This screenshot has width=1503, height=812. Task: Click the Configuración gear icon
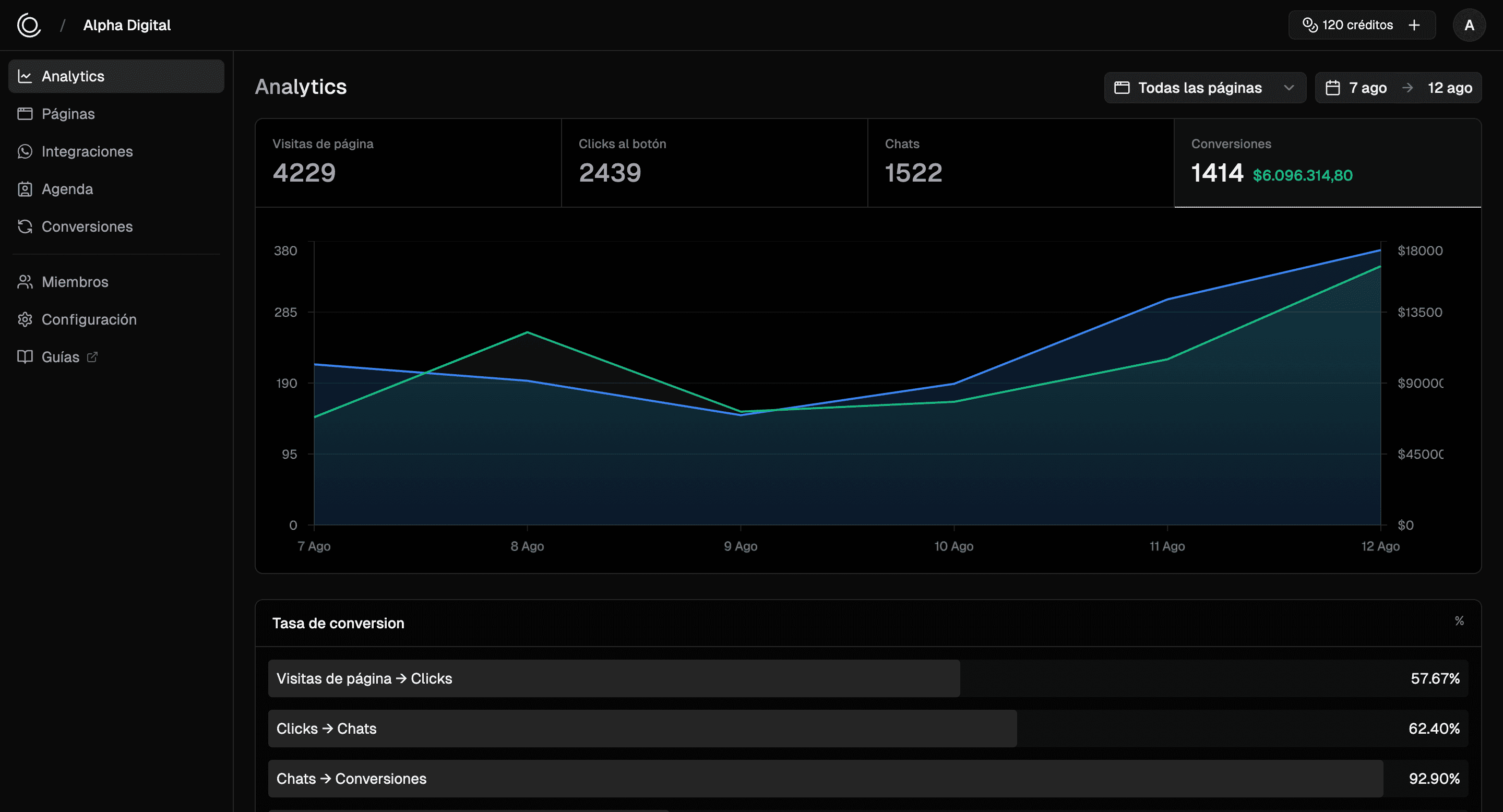click(25, 320)
